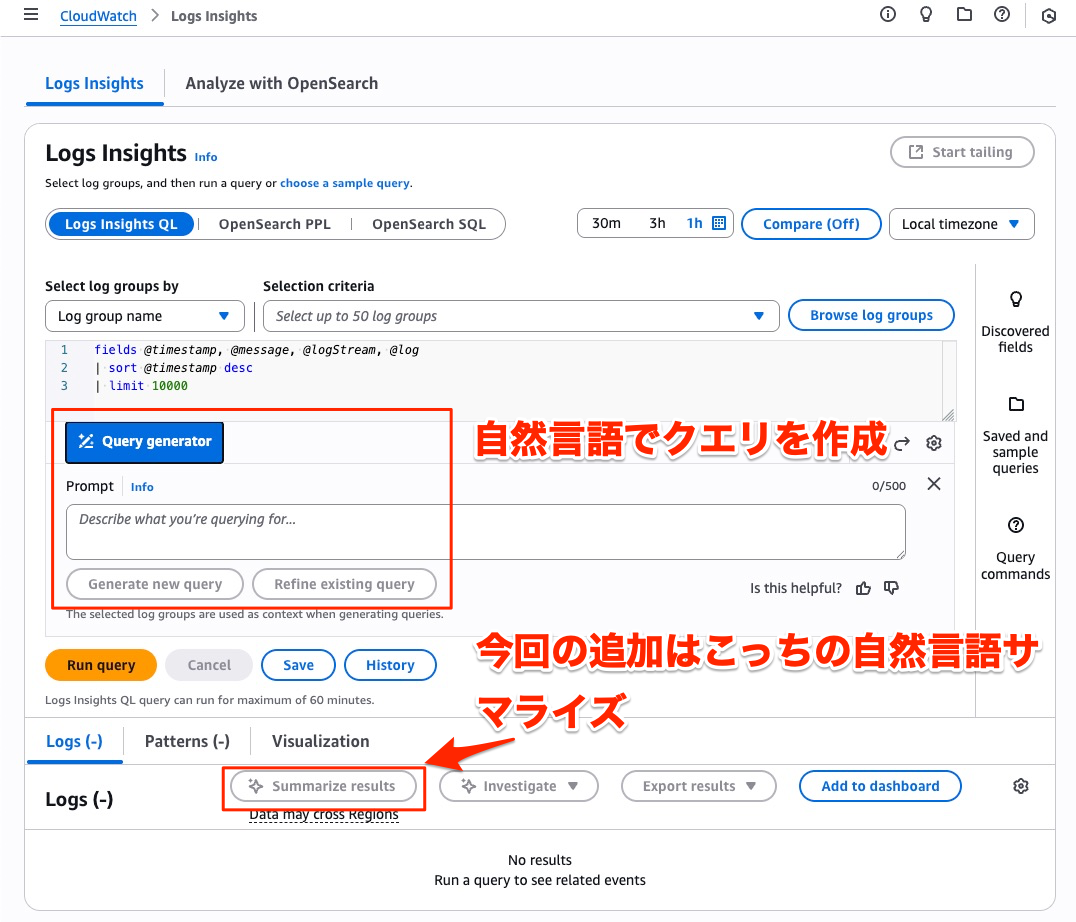Select the Visualization tab
Screen dimensions: 1076x922
click(x=320, y=742)
